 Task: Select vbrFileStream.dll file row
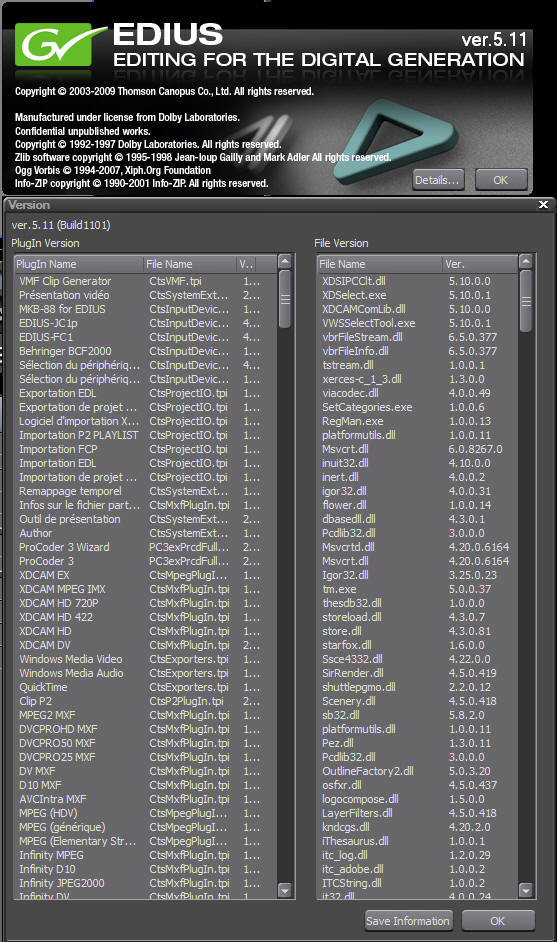point(417,337)
